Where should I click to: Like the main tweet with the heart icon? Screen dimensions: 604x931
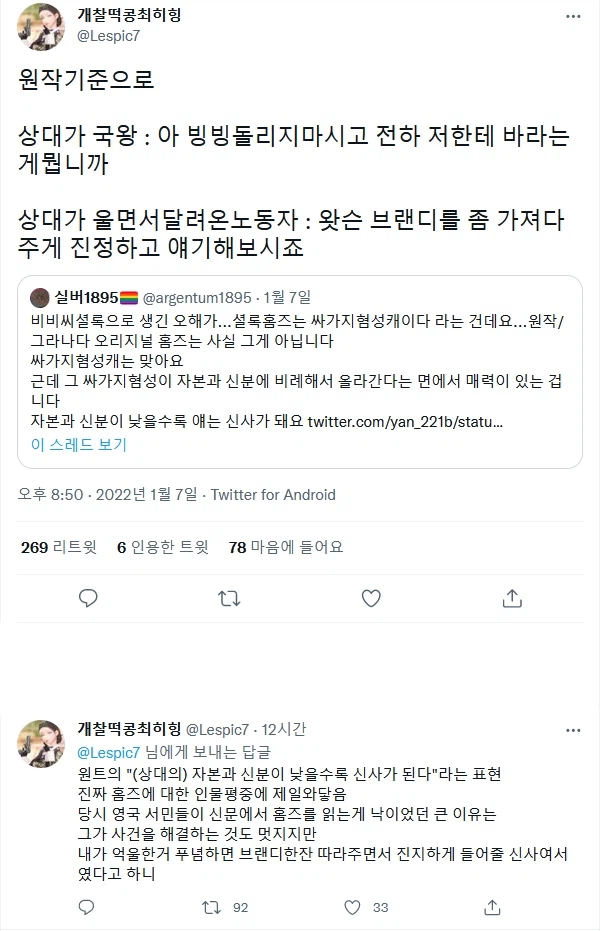pyautogui.click(x=371, y=597)
